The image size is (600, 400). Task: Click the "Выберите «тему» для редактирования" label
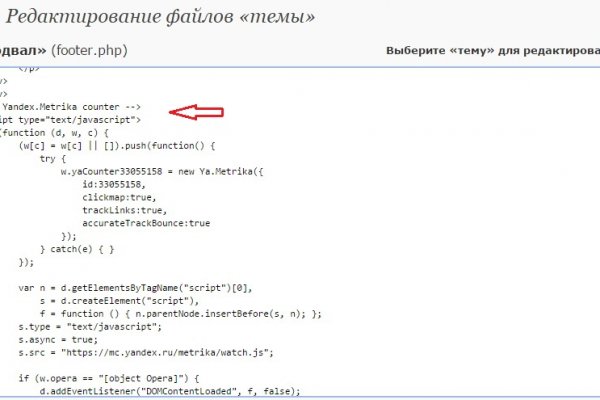(492, 51)
